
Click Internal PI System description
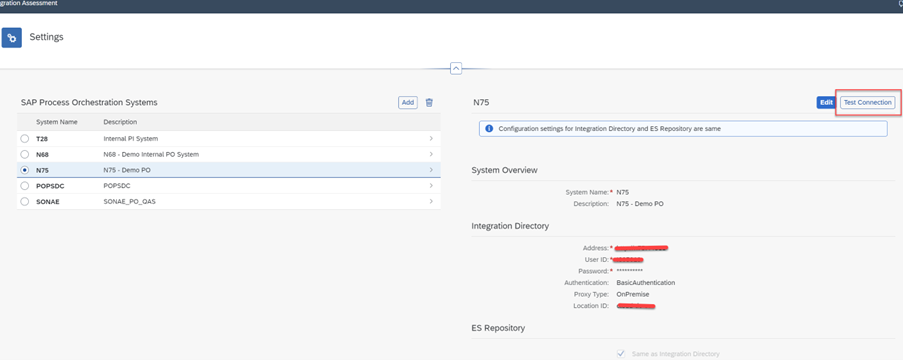(x=131, y=139)
